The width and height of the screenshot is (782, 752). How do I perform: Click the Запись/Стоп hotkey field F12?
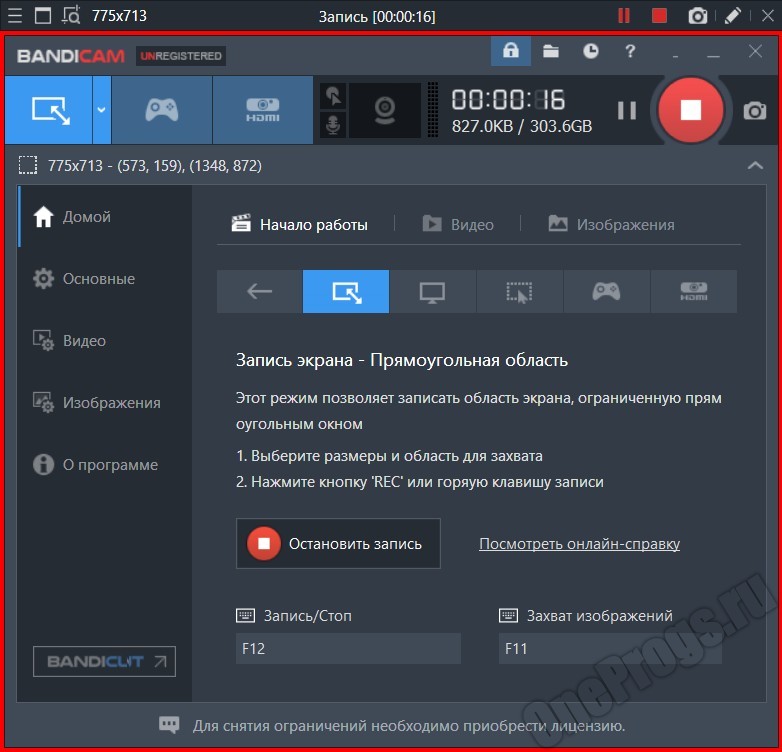tap(348, 648)
